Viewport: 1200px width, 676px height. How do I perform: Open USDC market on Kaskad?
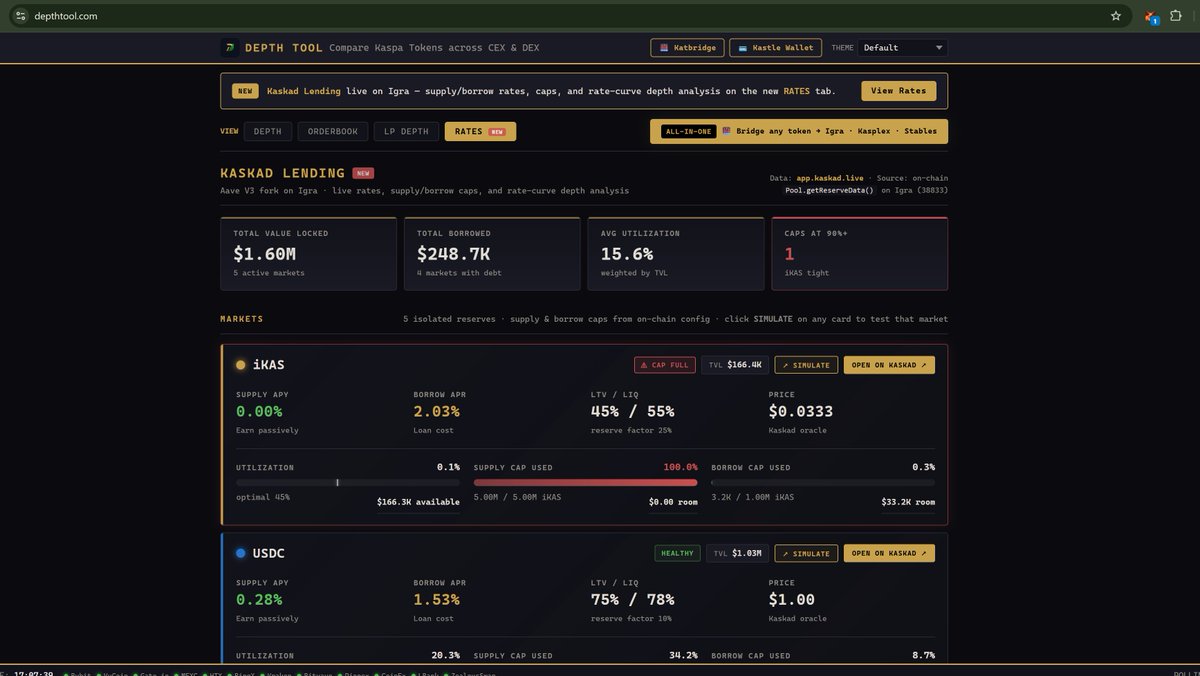point(889,553)
